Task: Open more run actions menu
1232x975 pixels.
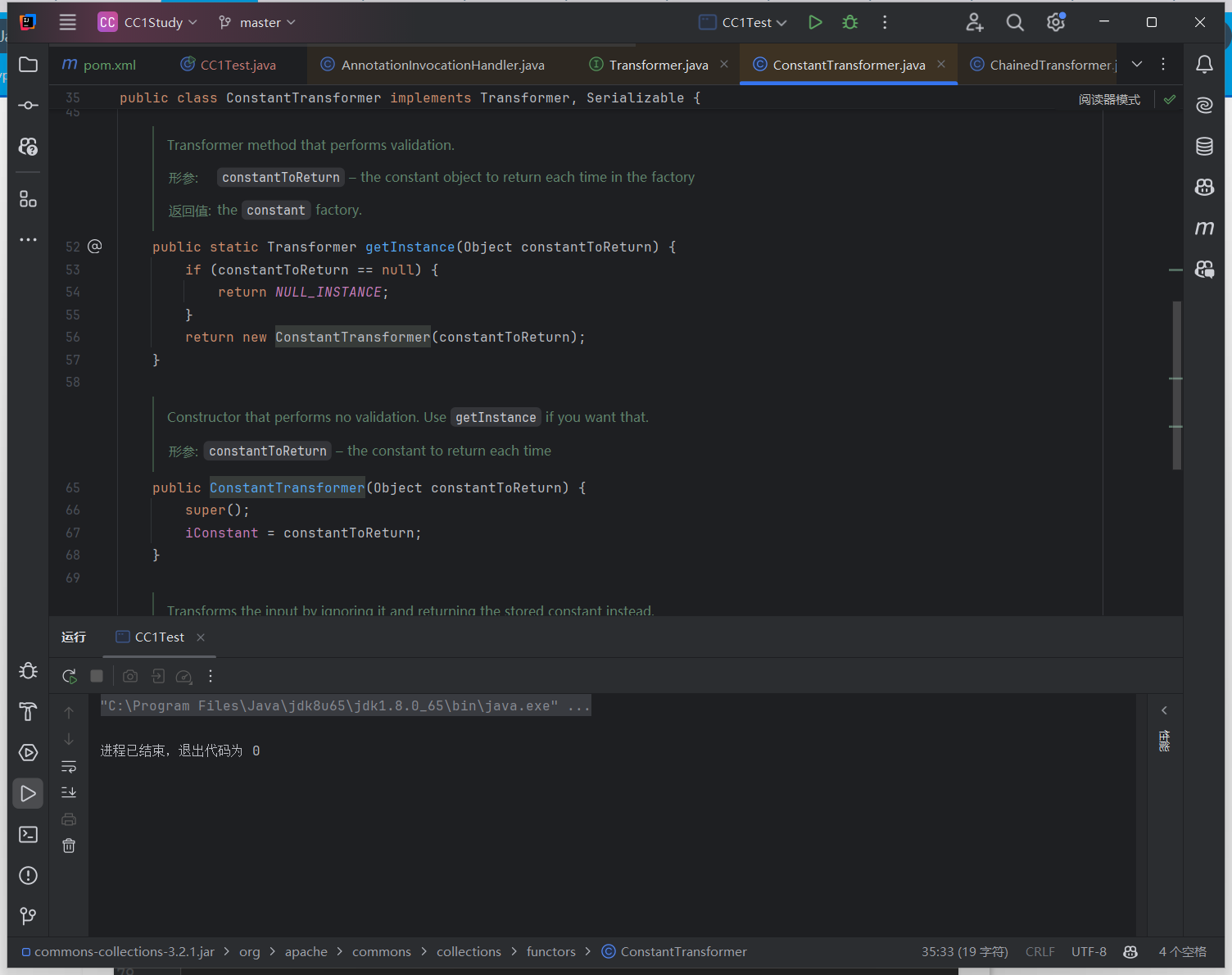Action: pyautogui.click(x=885, y=23)
